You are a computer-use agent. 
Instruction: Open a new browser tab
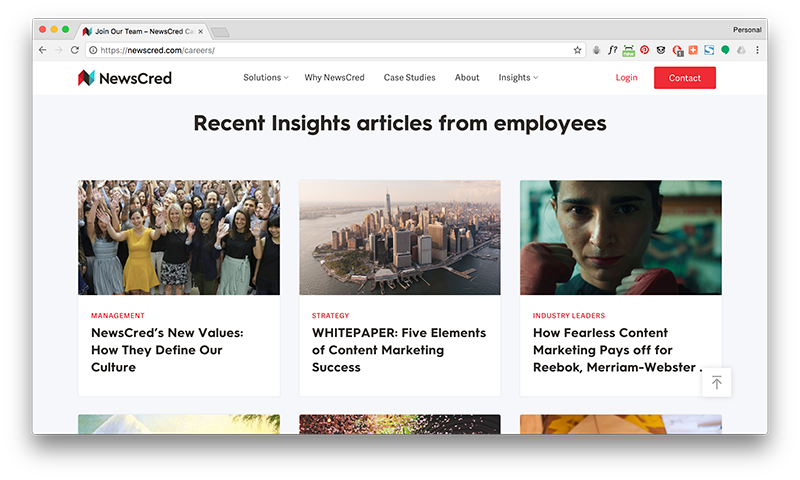(x=220, y=32)
